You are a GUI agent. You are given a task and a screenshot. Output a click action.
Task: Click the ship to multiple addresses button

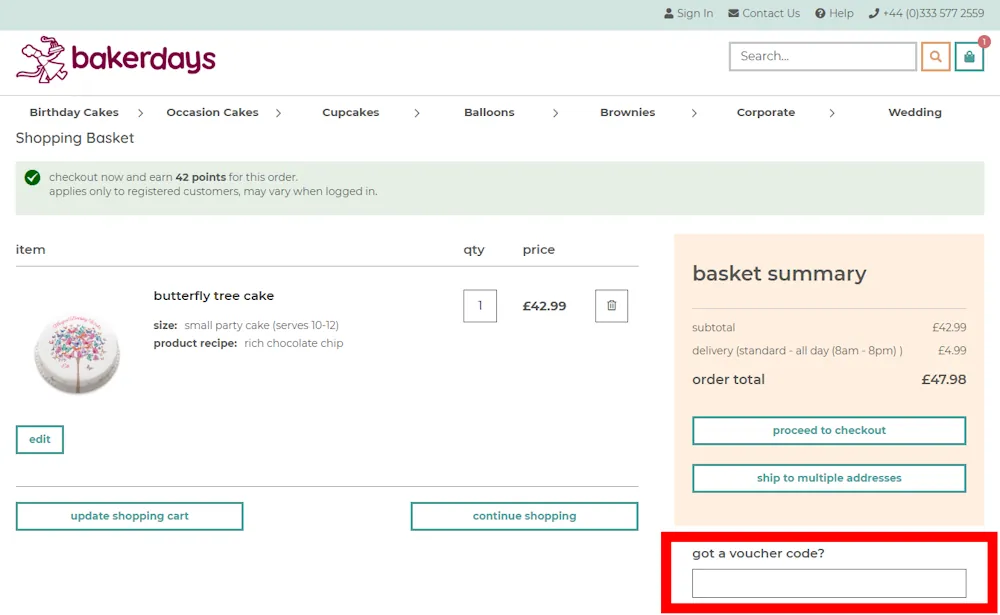(x=829, y=478)
